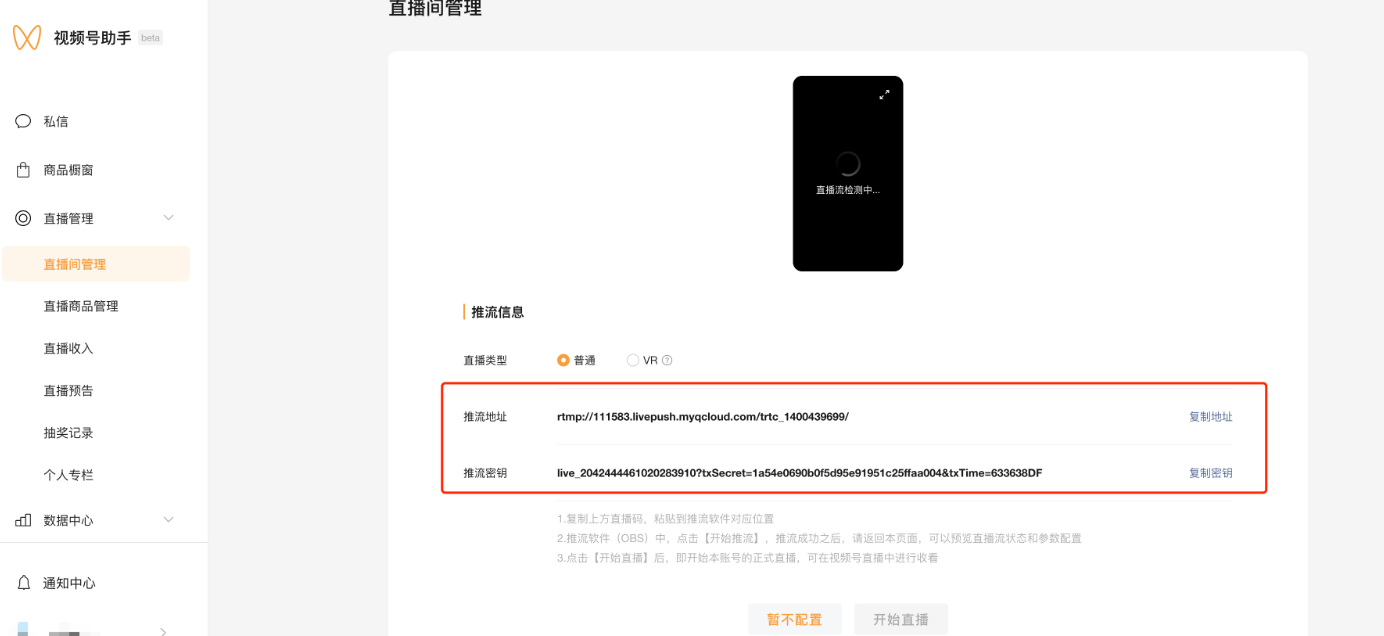
Task: Click the live stream preview thumbnail
Action: click(848, 173)
